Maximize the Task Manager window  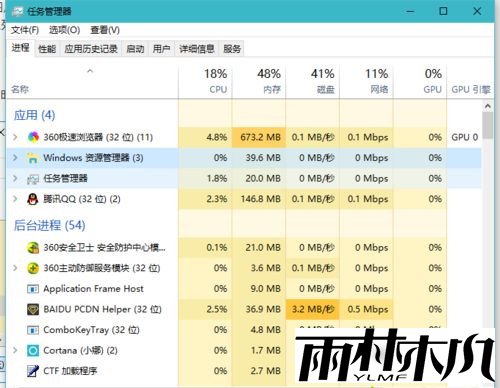coord(443,11)
